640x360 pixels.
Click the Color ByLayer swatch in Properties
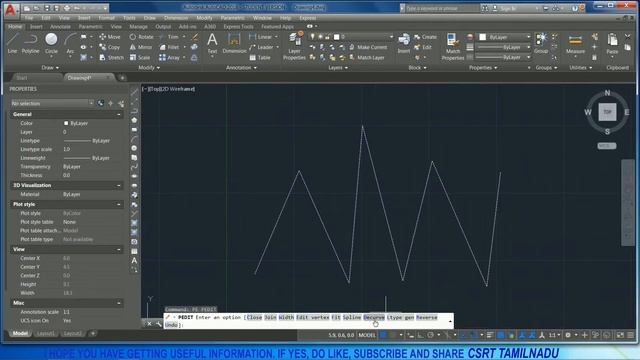coord(66,123)
